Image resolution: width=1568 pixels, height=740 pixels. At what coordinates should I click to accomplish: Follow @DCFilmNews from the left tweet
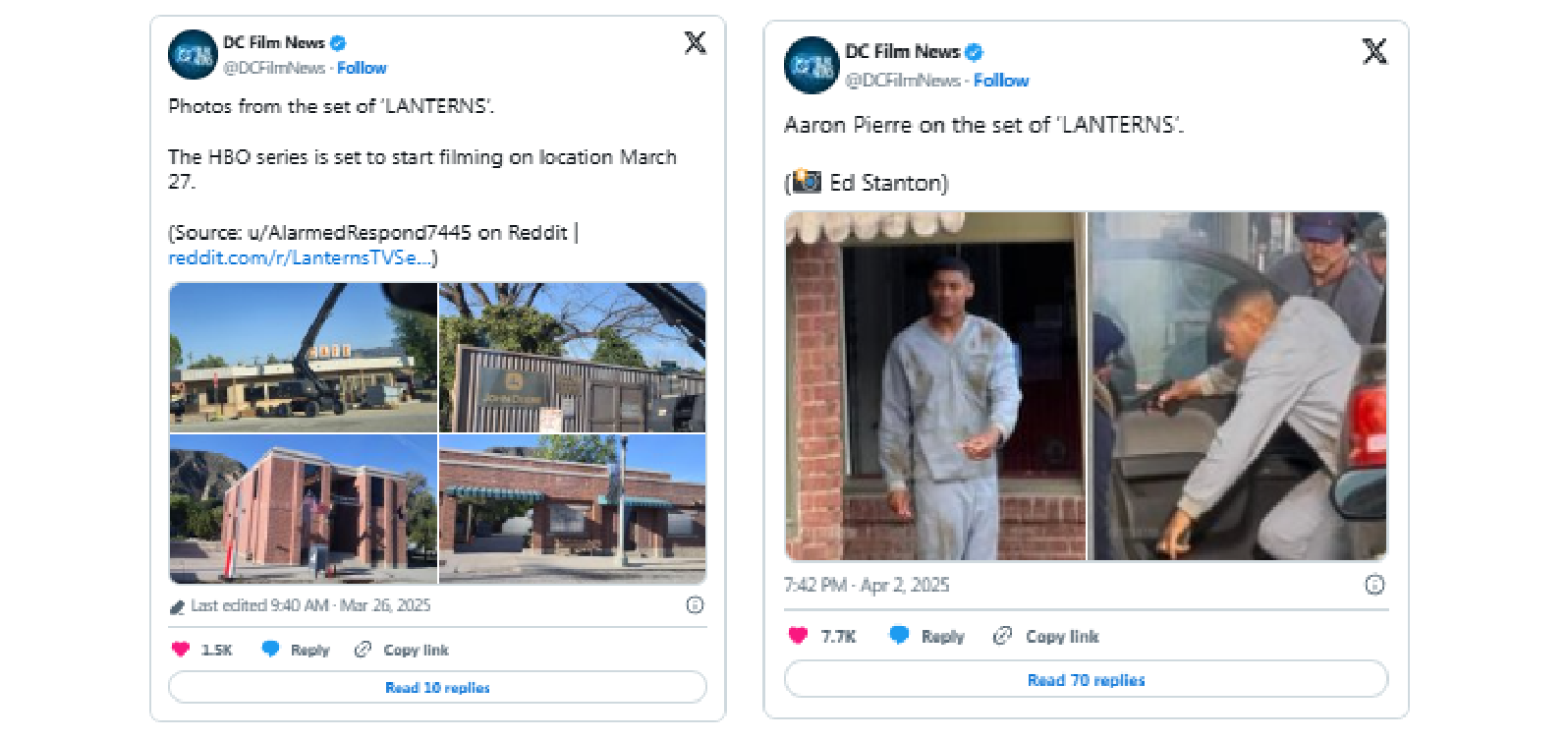tap(362, 68)
